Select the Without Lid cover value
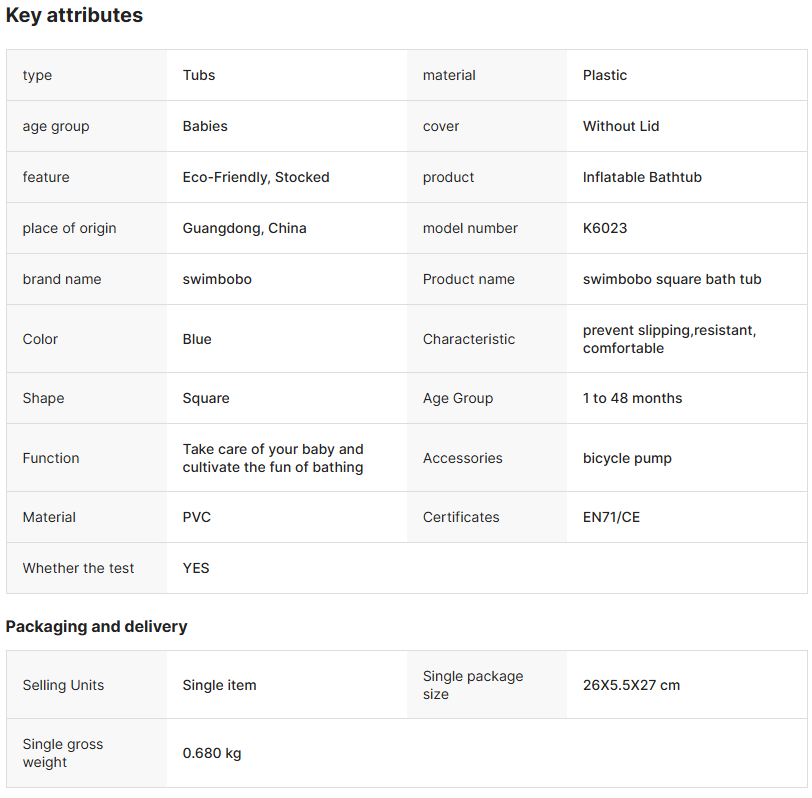The width and height of the screenshot is (812, 798). click(x=621, y=126)
